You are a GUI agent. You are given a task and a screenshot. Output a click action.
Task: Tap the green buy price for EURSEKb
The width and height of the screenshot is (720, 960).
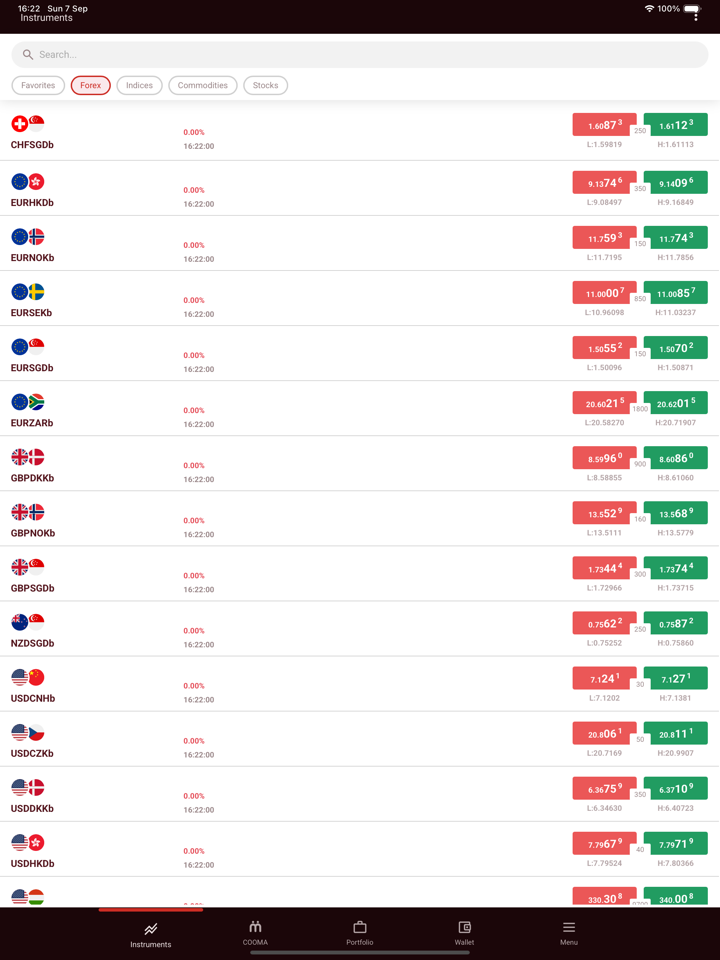(x=676, y=292)
